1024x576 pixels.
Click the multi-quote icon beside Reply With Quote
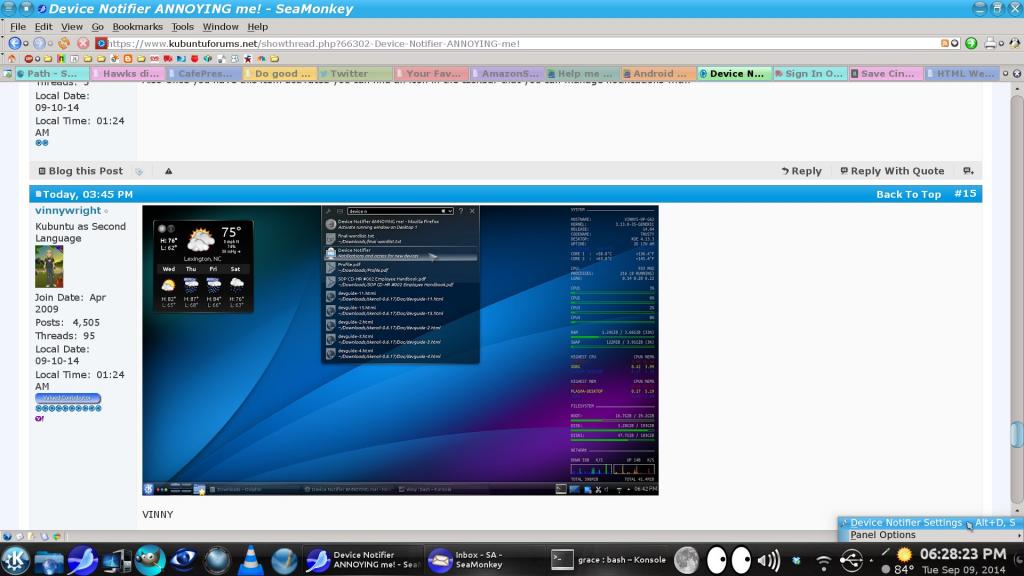(967, 171)
